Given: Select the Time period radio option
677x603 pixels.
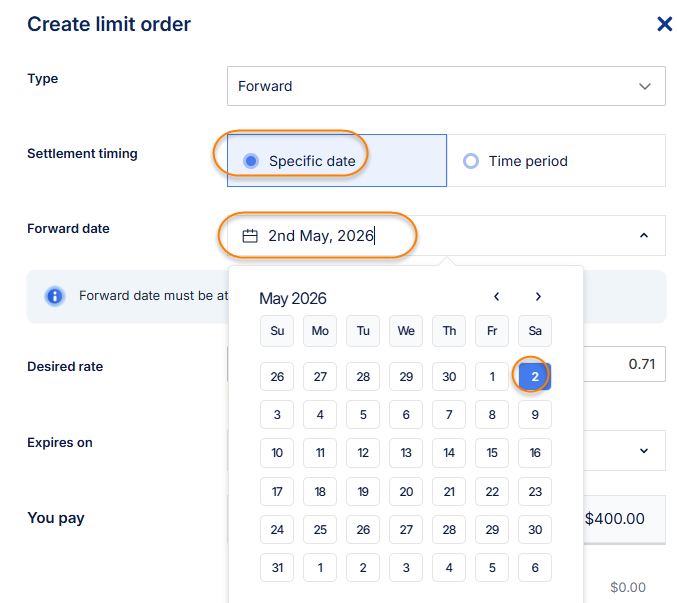Looking at the screenshot, I should pyautogui.click(x=471, y=161).
